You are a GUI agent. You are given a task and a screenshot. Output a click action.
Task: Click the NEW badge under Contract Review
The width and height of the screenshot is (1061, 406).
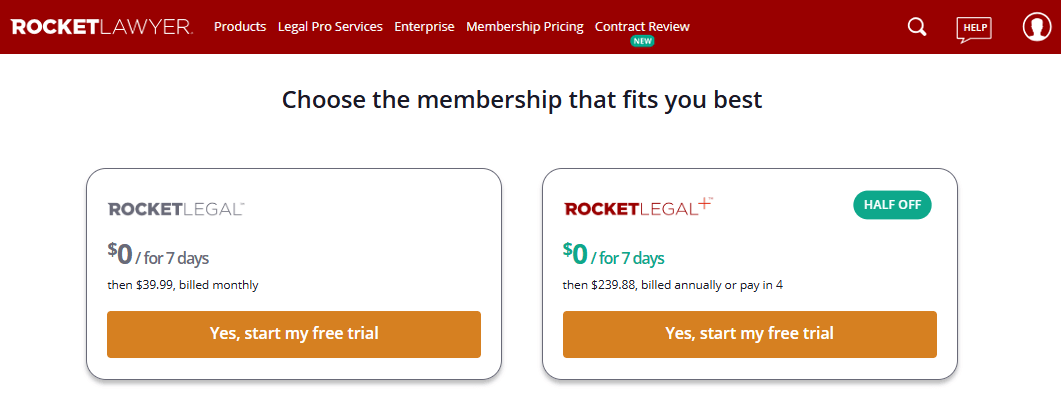point(642,42)
